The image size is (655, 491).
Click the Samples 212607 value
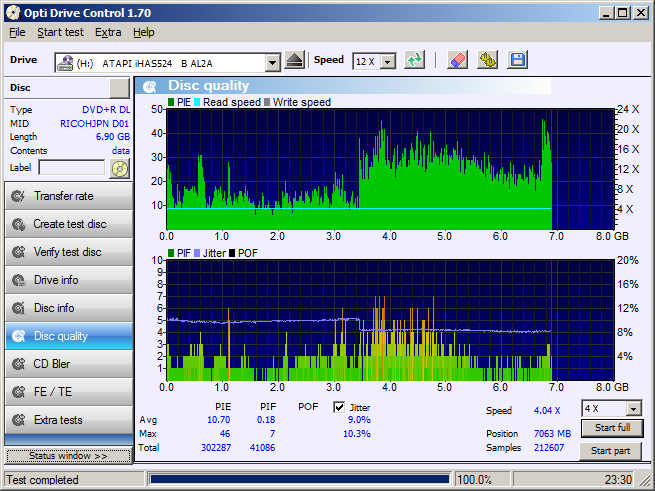(548, 448)
